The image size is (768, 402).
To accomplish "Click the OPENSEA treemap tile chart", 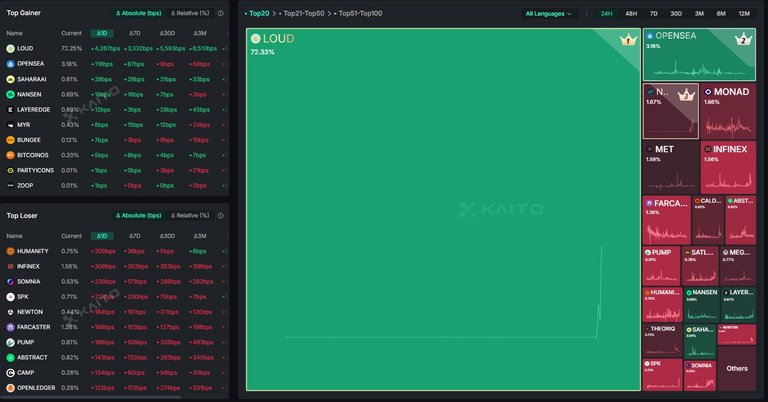I will [699, 69].
